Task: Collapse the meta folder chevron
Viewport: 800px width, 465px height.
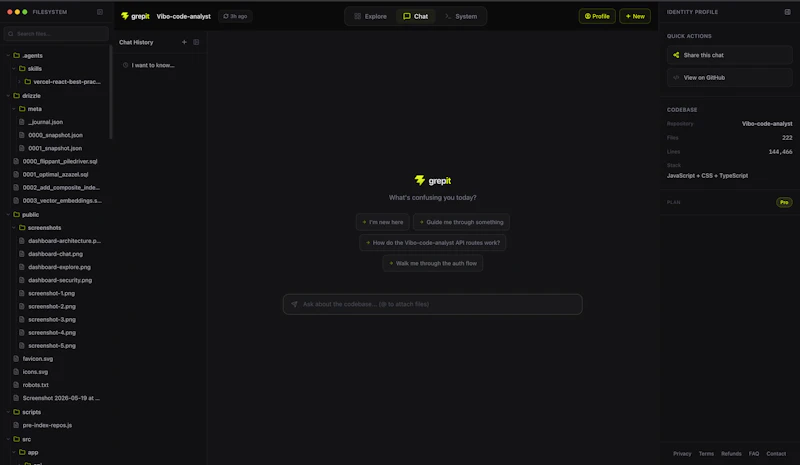Action: click(x=14, y=109)
